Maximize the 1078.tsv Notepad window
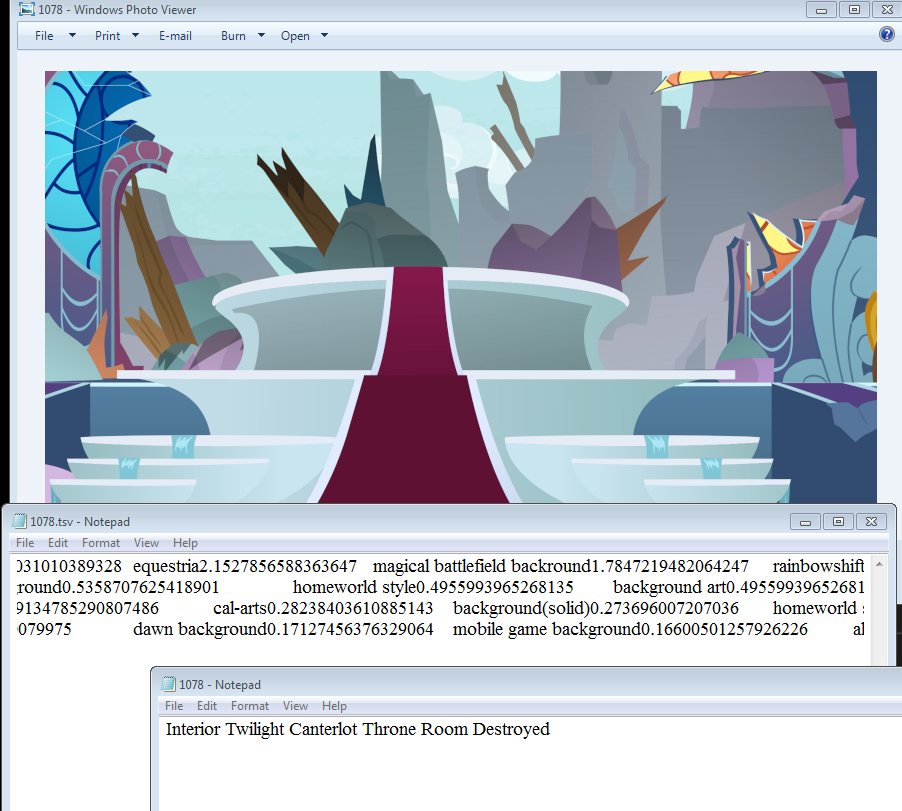 pos(838,522)
